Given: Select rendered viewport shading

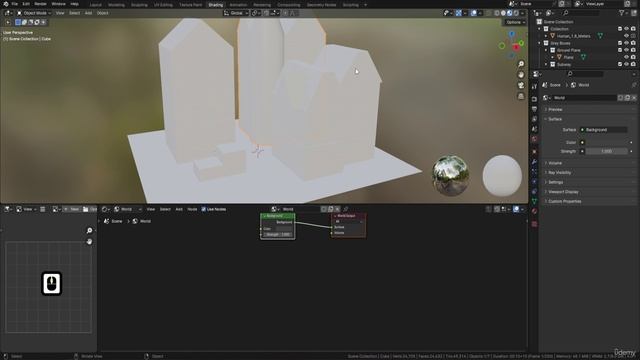Looking at the screenshot, I should coord(516,13).
